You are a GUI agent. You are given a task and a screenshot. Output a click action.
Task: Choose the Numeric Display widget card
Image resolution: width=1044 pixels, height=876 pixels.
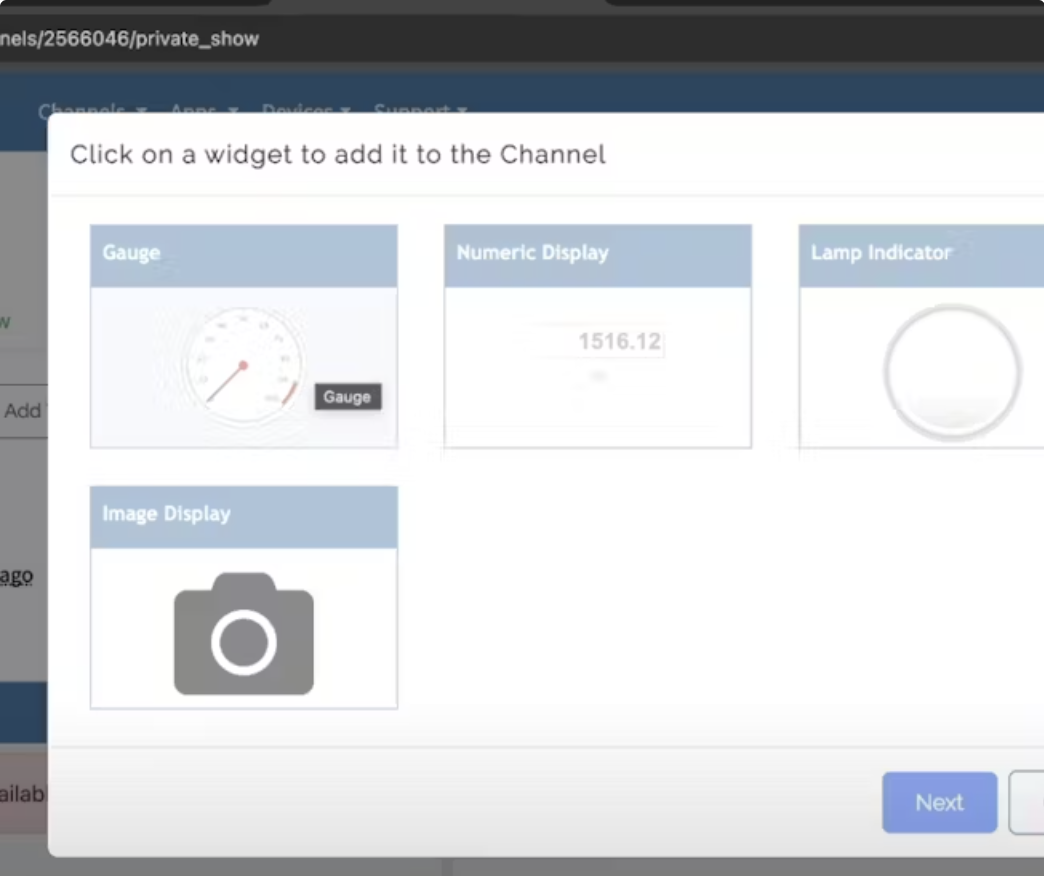pos(598,336)
